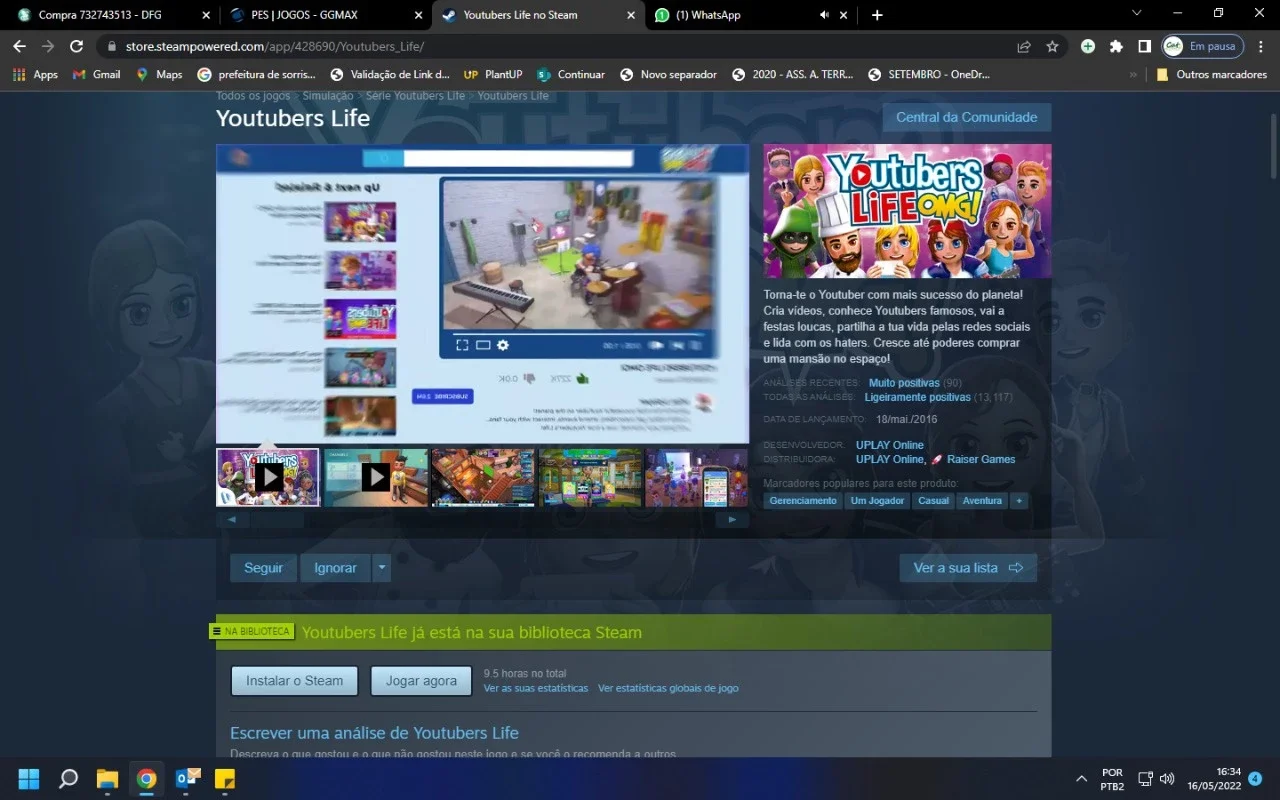Open Ver a sua lista

click(968, 568)
